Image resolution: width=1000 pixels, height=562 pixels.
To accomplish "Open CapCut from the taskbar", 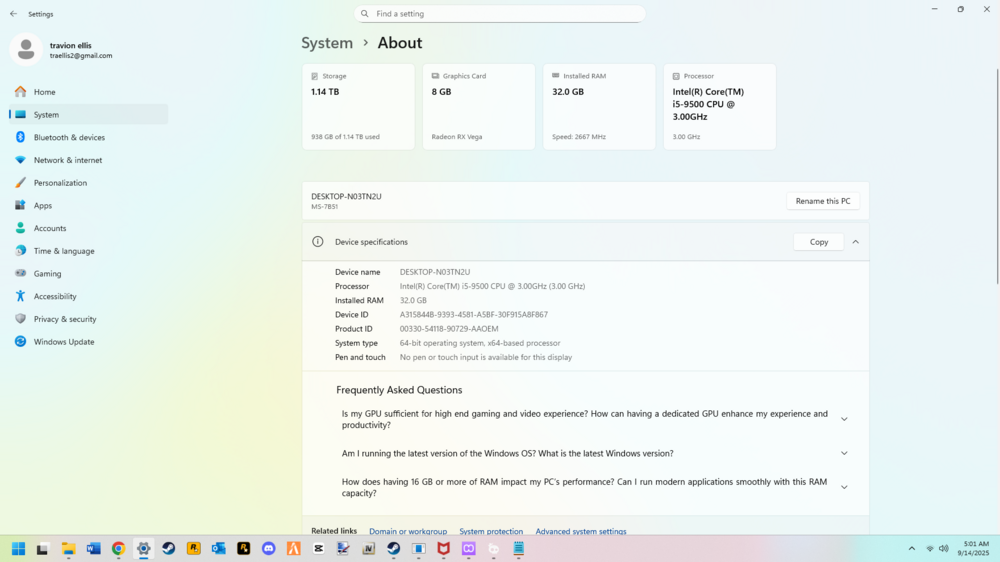I will click(319, 549).
